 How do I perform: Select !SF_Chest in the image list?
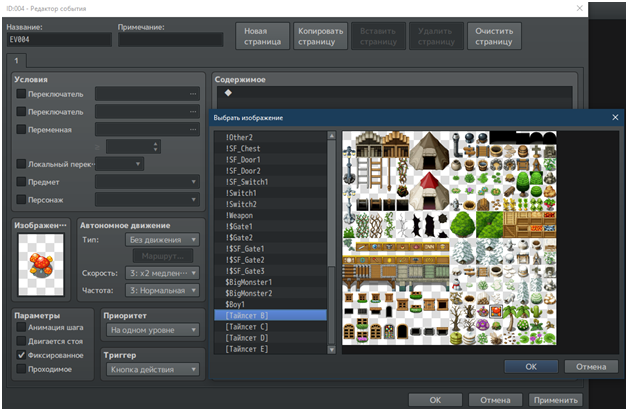(x=270, y=149)
